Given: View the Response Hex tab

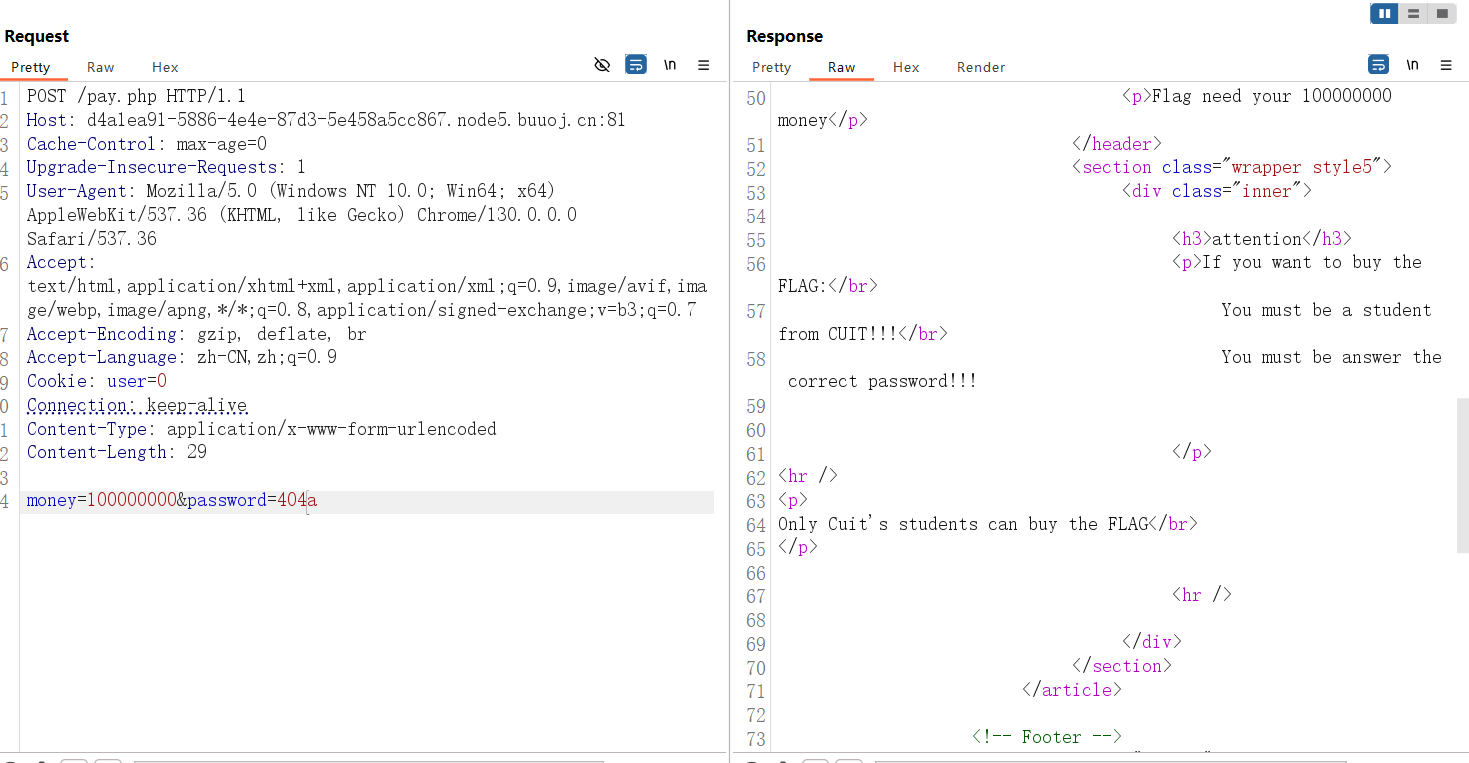Looking at the screenshot, I should click(x=906, y=67).
